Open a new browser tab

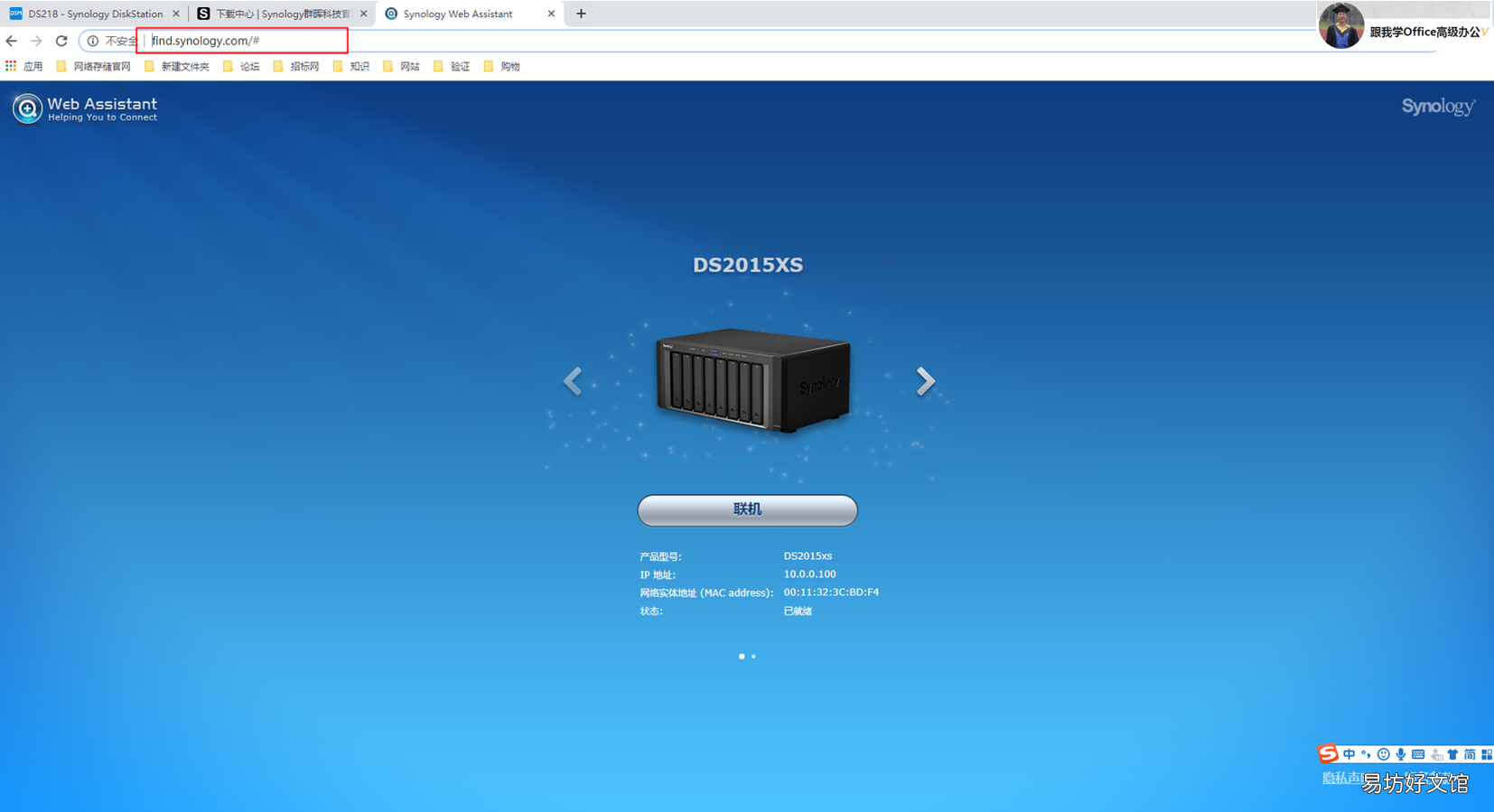click(581, 14)
